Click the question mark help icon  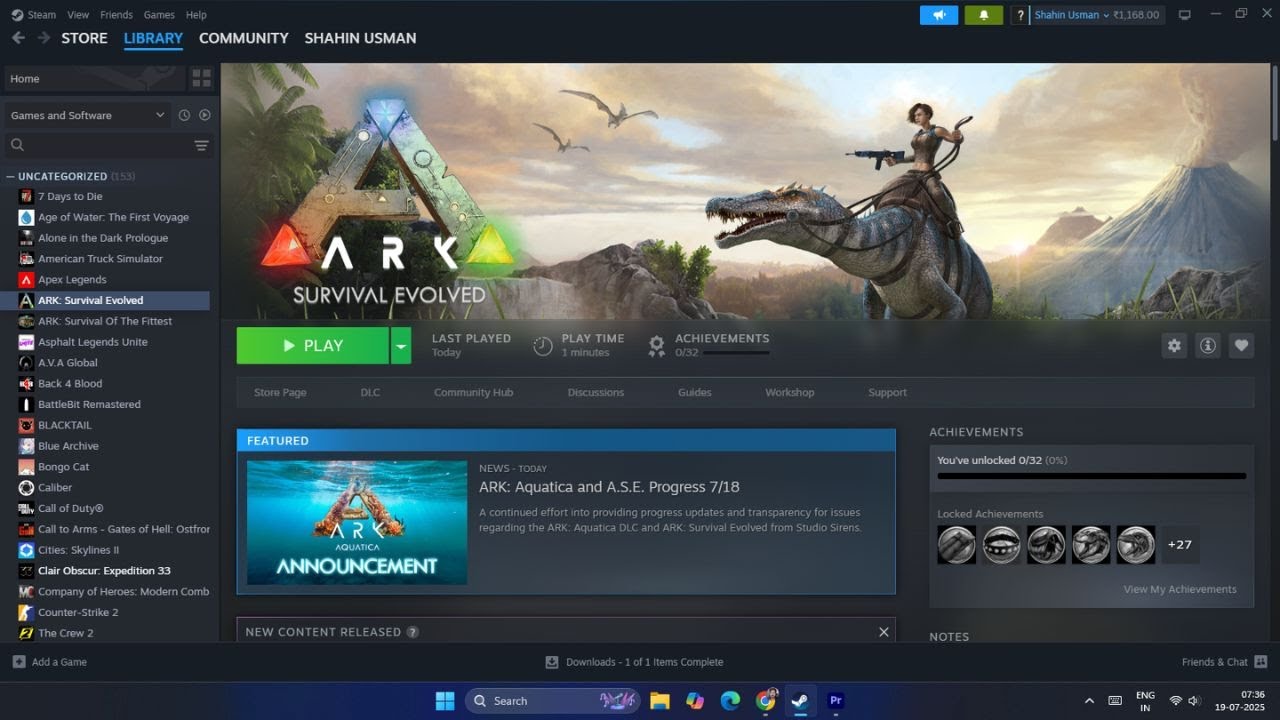point(1020,15)
